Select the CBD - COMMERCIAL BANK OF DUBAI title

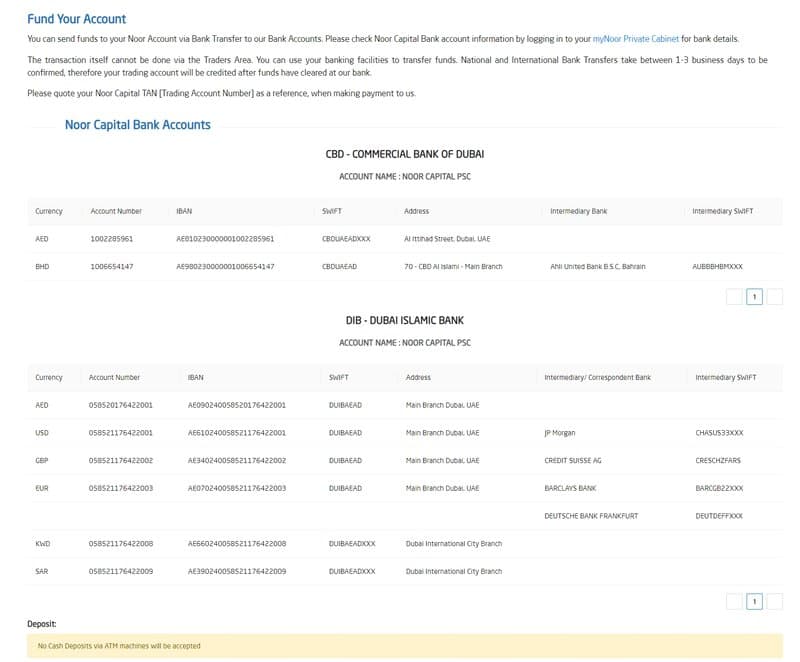(x=405, y=154)
